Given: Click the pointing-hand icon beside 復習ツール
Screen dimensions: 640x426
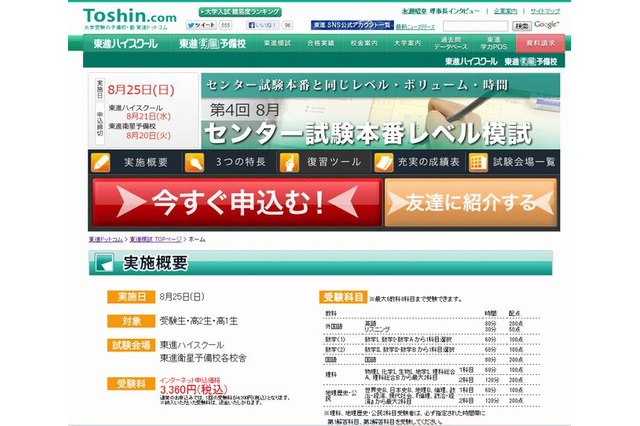Looking at the screenshot, I should tap(289, 162).
